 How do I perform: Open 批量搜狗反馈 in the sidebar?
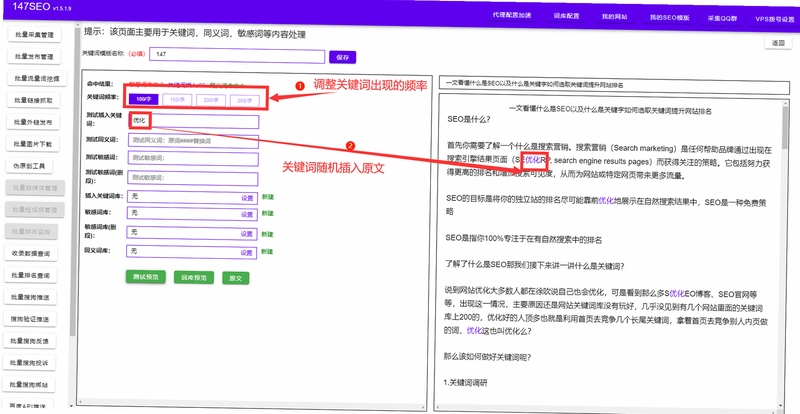pyautogui.click(x=30, y=341)
